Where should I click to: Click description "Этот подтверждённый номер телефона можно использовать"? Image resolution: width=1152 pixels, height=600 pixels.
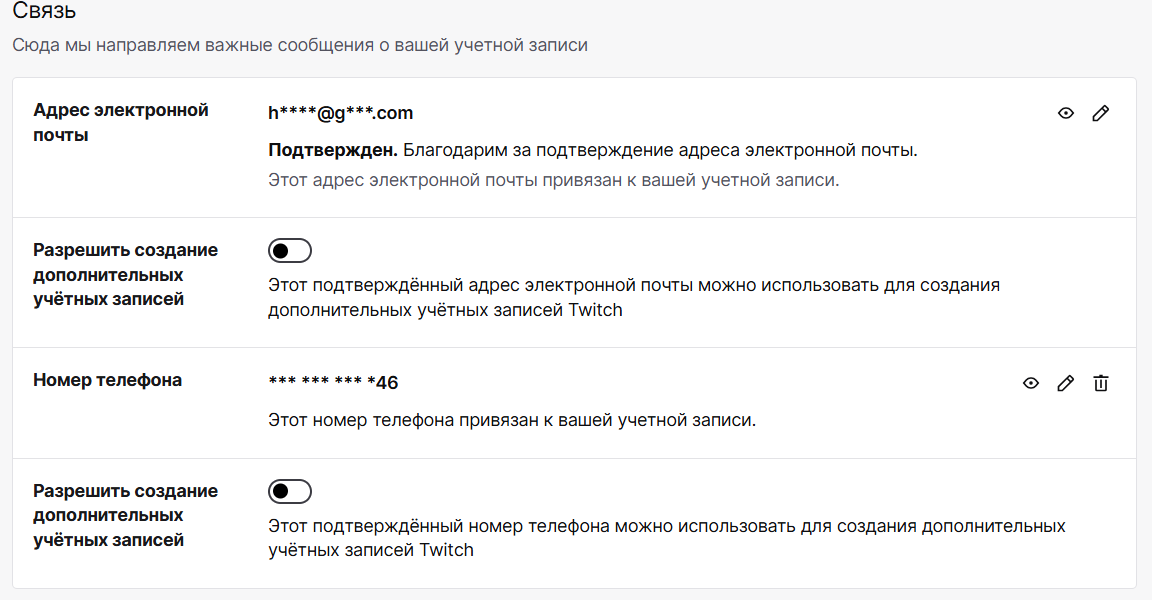(x=667, y=526)
